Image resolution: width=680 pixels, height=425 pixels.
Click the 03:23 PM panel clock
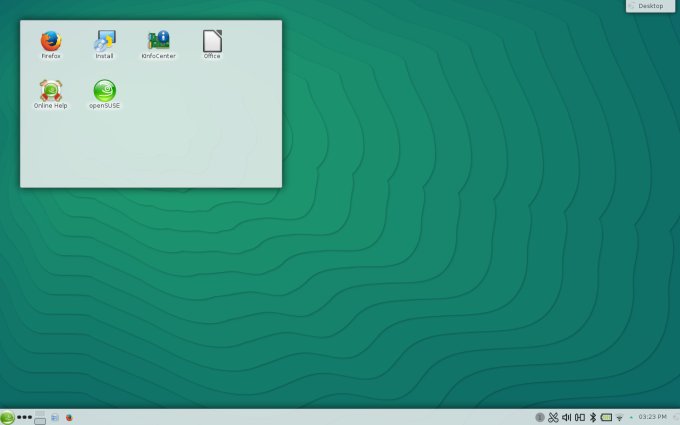652,417
